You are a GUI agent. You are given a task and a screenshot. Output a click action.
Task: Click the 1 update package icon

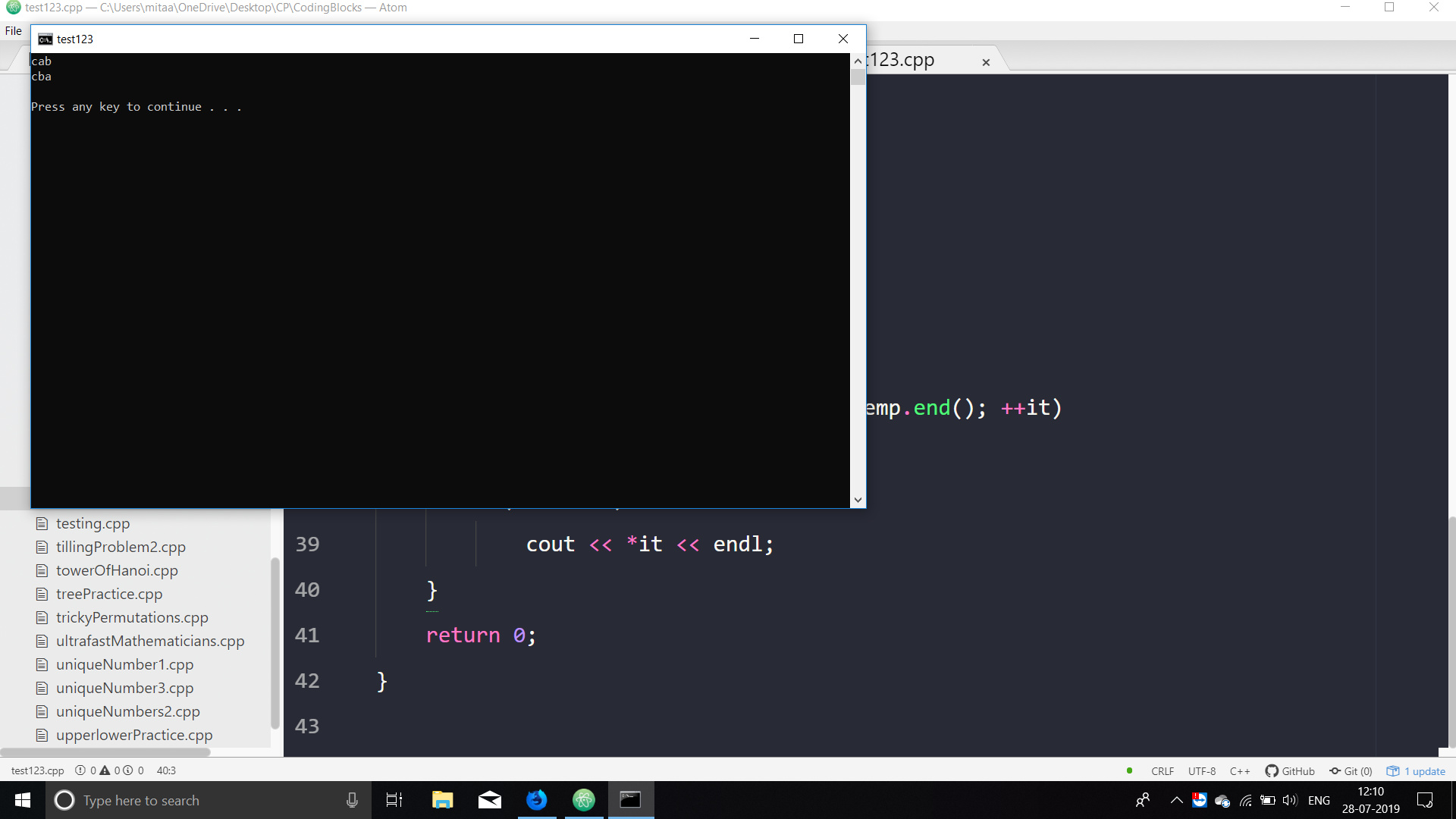(1393, 771)
